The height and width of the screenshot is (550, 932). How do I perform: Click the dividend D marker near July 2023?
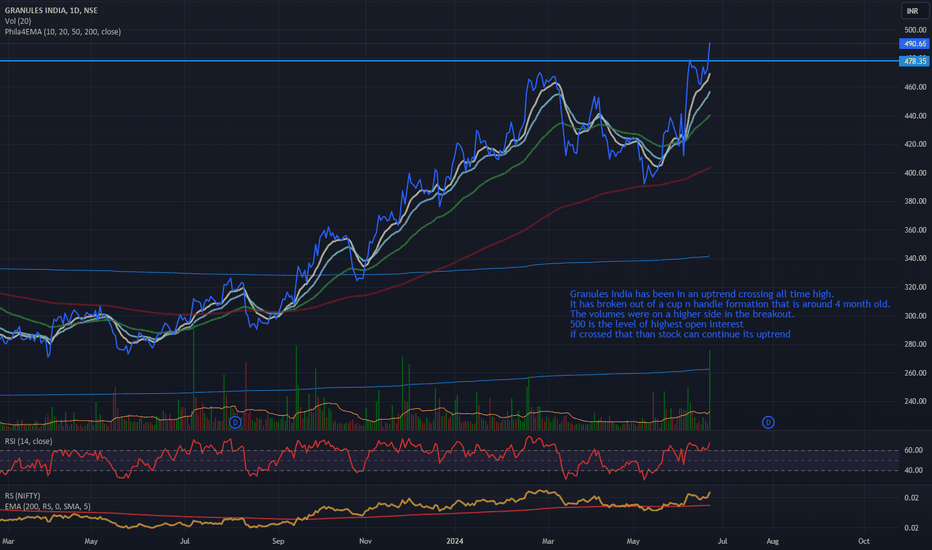[x=235, y=422]
